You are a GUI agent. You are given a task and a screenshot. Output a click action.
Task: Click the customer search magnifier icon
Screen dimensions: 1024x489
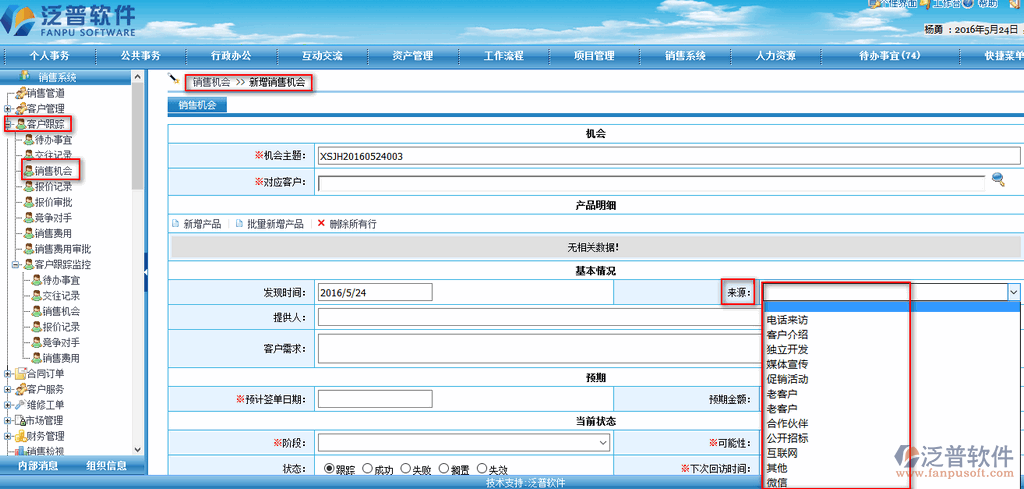997,180
